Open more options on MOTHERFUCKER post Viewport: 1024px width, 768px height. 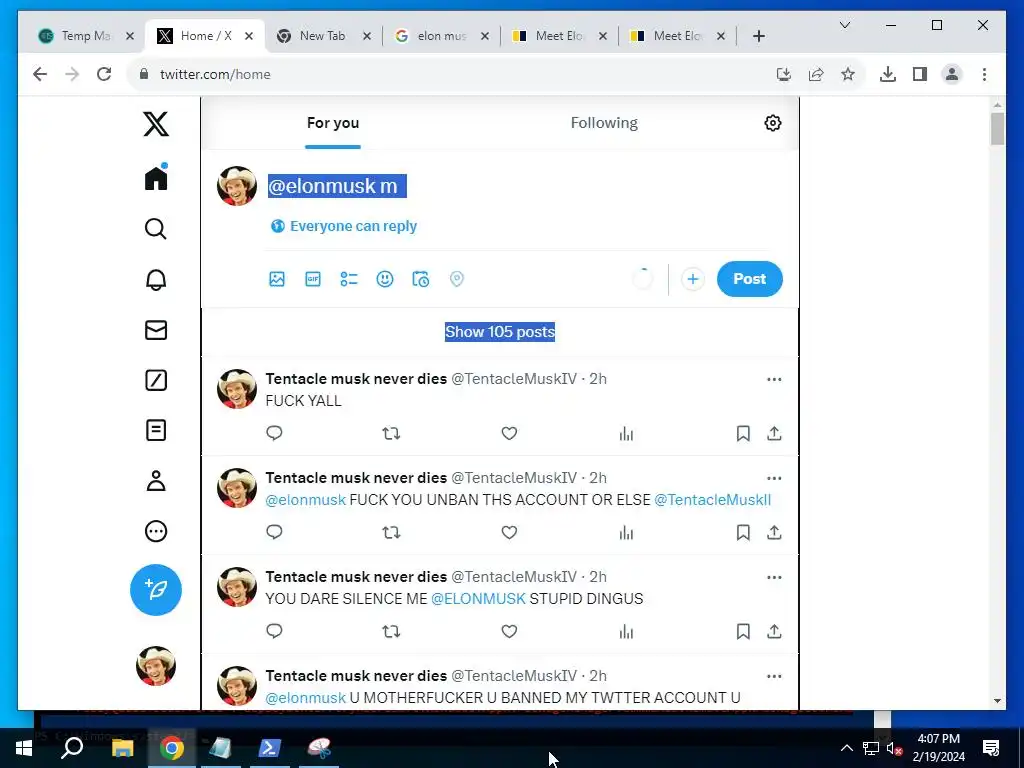click(774, 677)
